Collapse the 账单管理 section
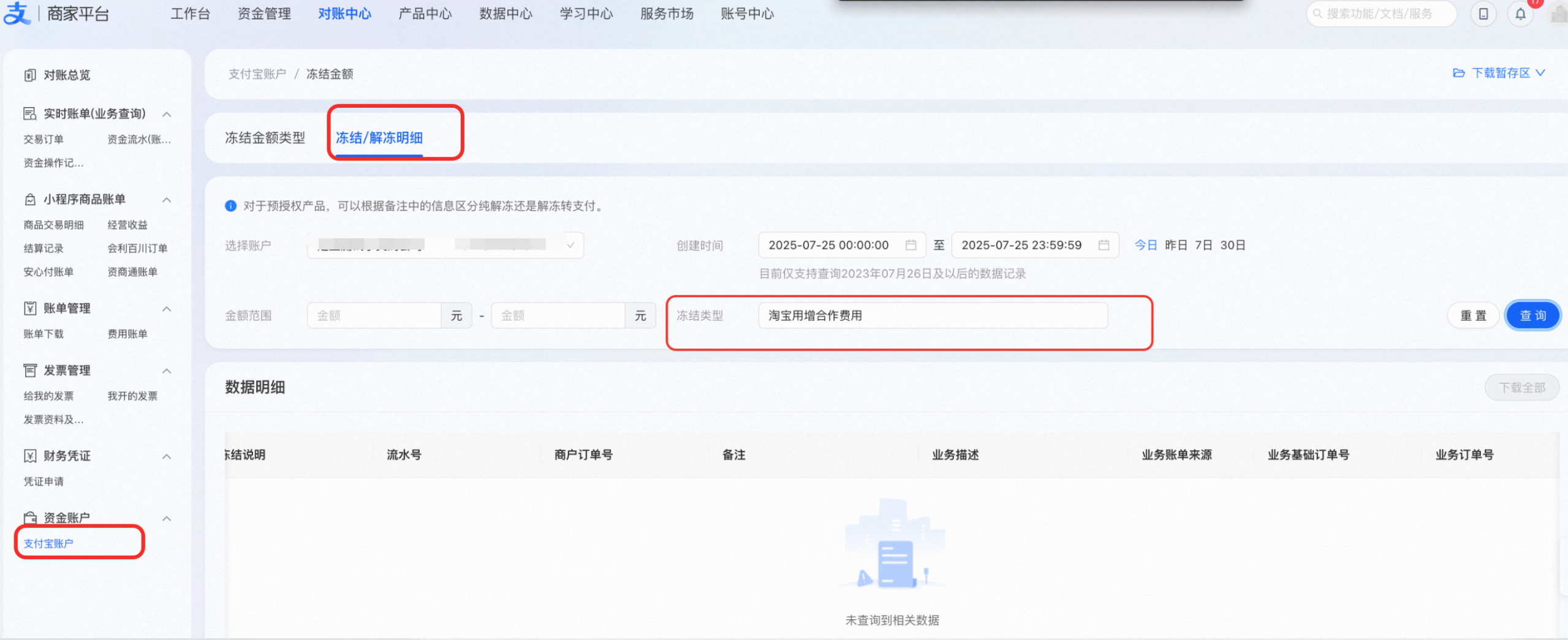This screenshot has width=1568, height=640. pyautogui.click(x=167, y=309)
